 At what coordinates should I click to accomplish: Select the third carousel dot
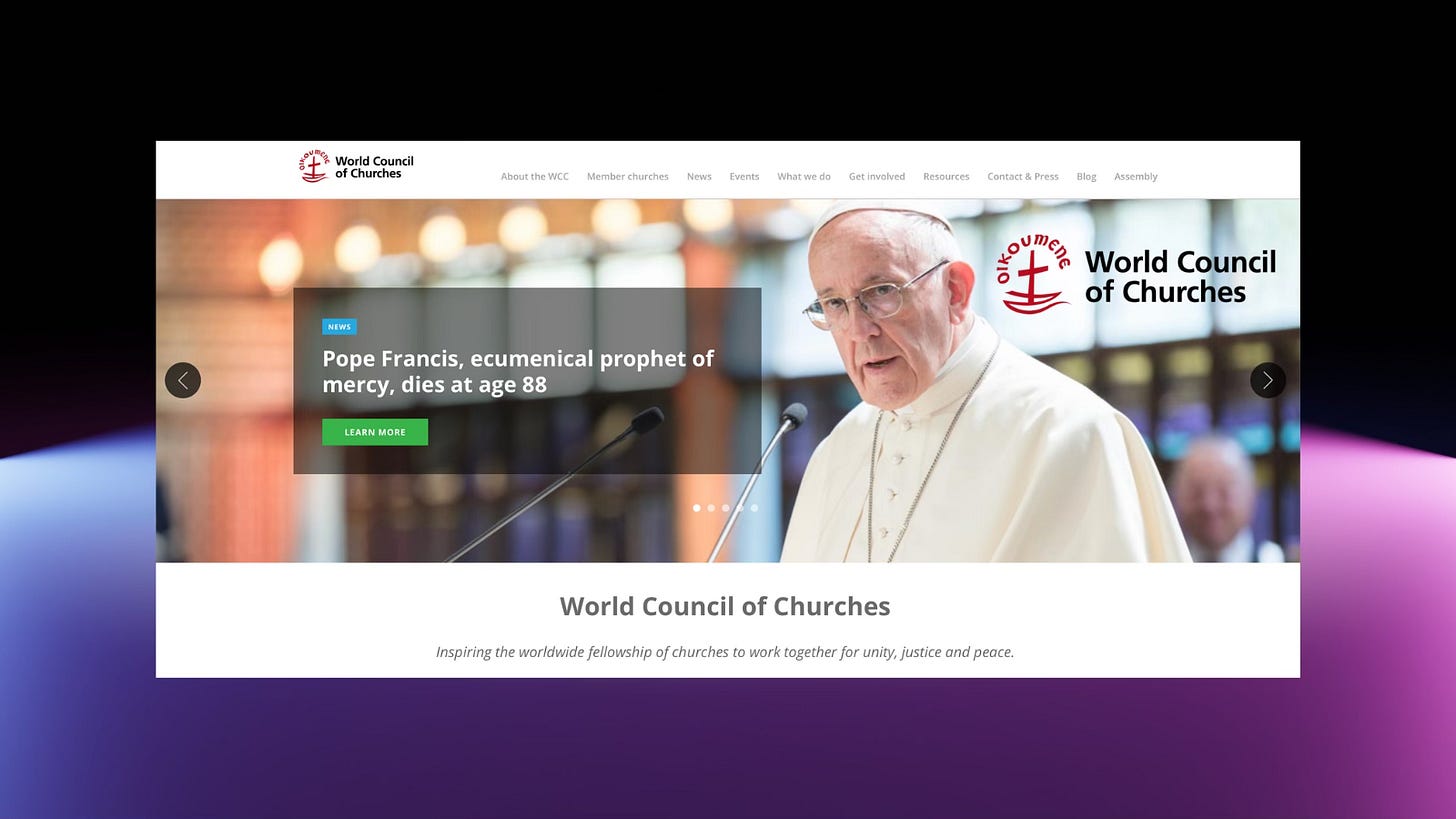click(x=726, y=508)
